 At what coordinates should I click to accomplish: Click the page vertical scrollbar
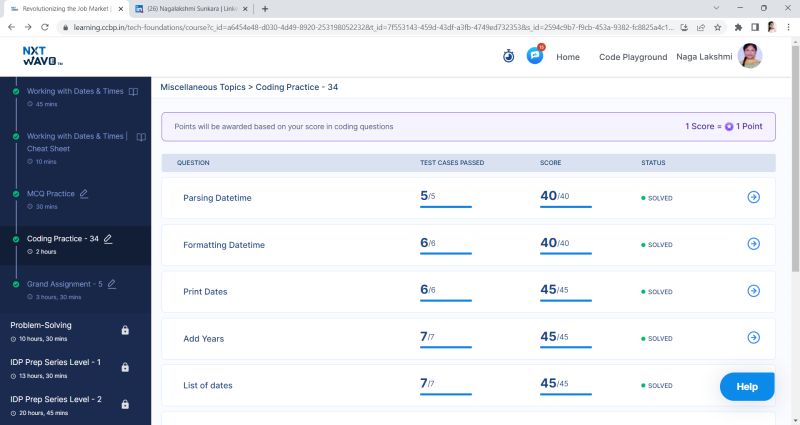pyautogui.click(x=795, y=158)
